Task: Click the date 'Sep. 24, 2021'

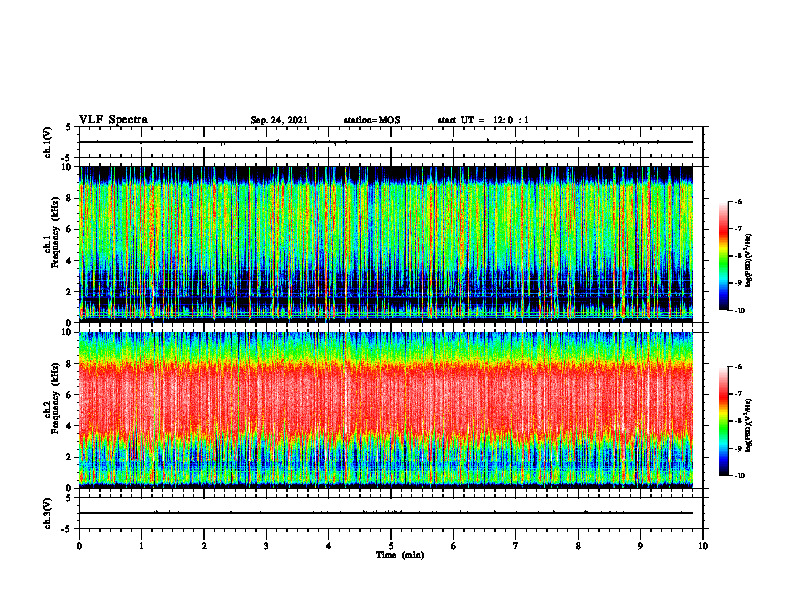Action: (279, 120)
